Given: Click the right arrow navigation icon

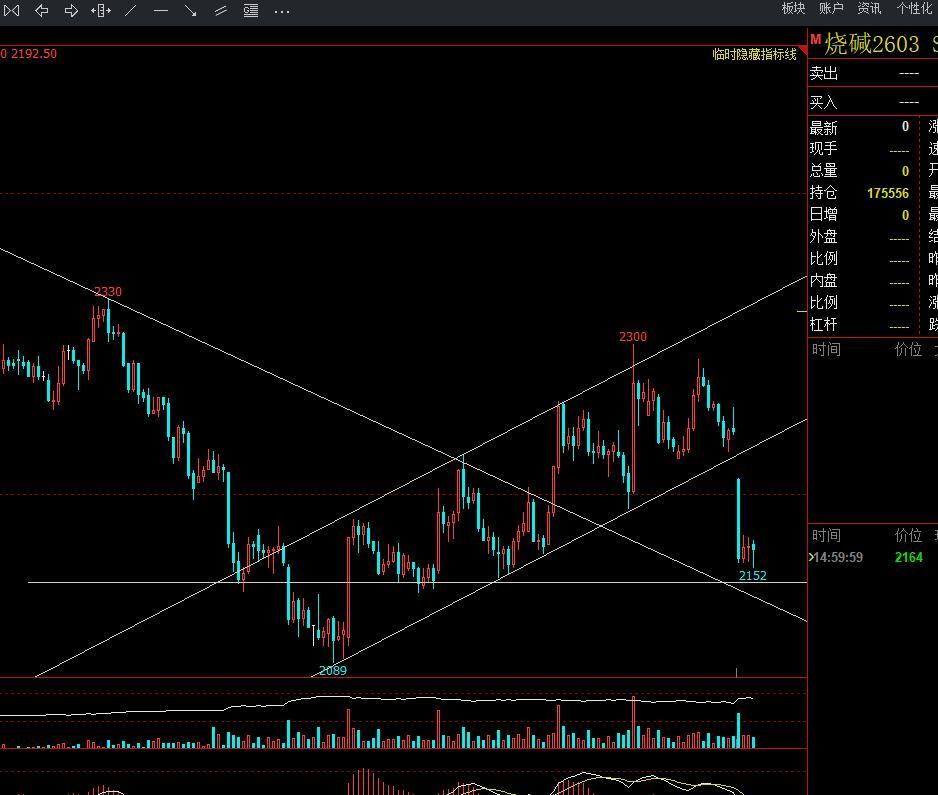Looking at the screenshot, I should tap(71, 10).
